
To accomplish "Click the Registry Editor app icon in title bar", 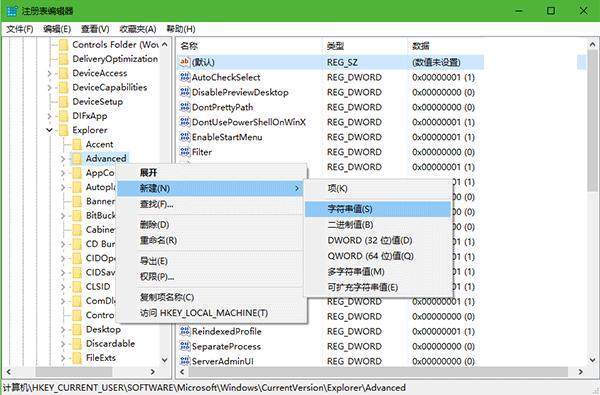I will coord(11,11).
